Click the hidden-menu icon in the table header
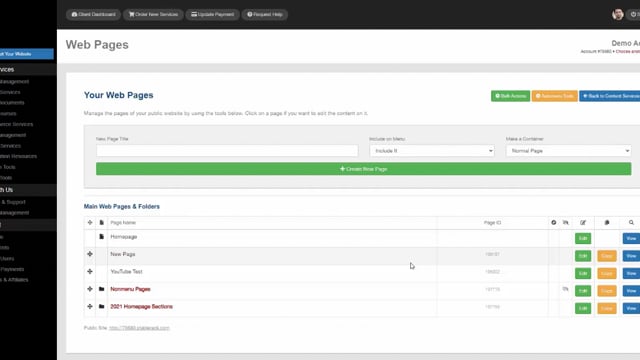Viewport: 640px width, 360px height. click(565, 222)
